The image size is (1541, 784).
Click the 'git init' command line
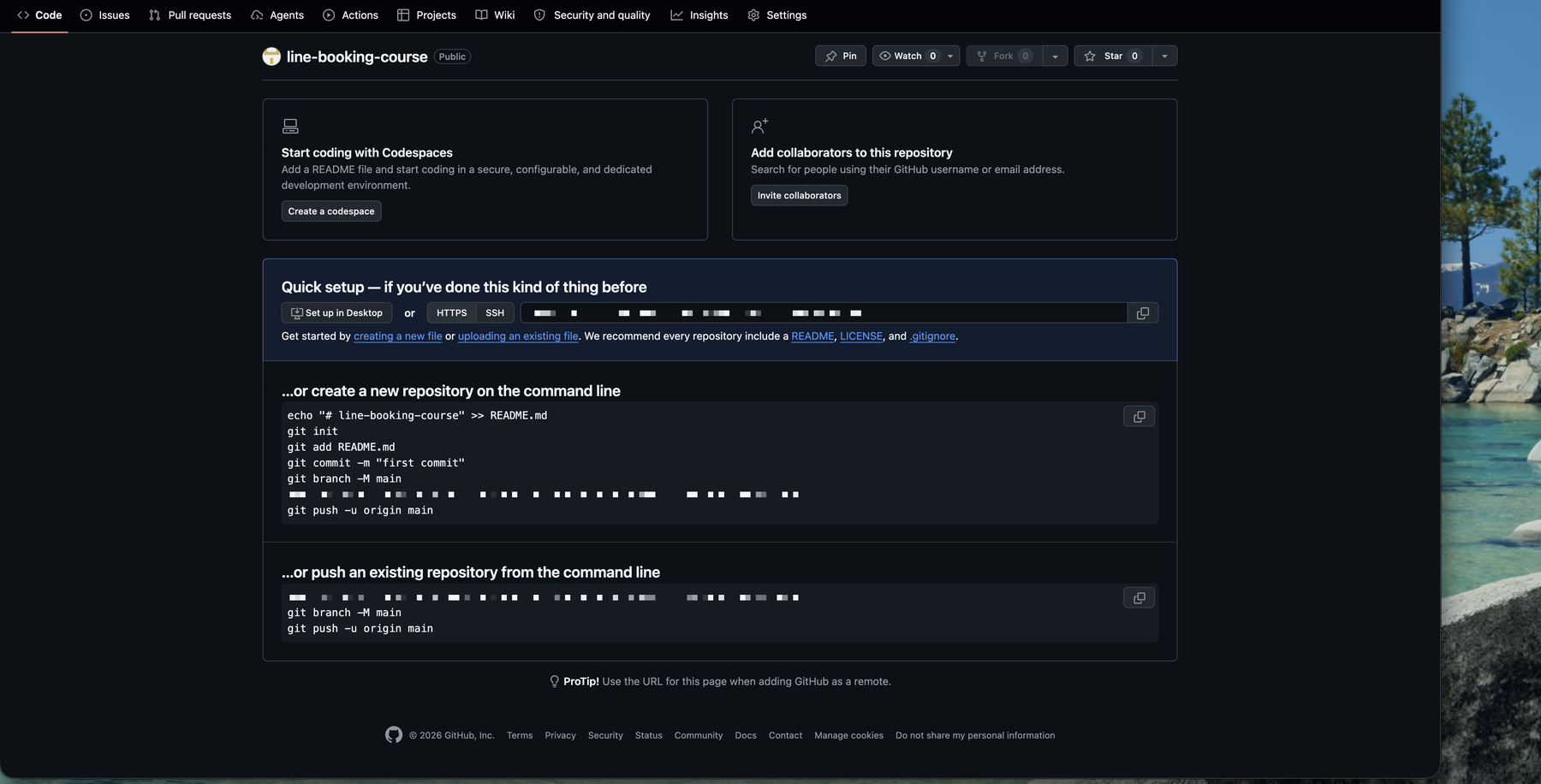tap(312, 431)
